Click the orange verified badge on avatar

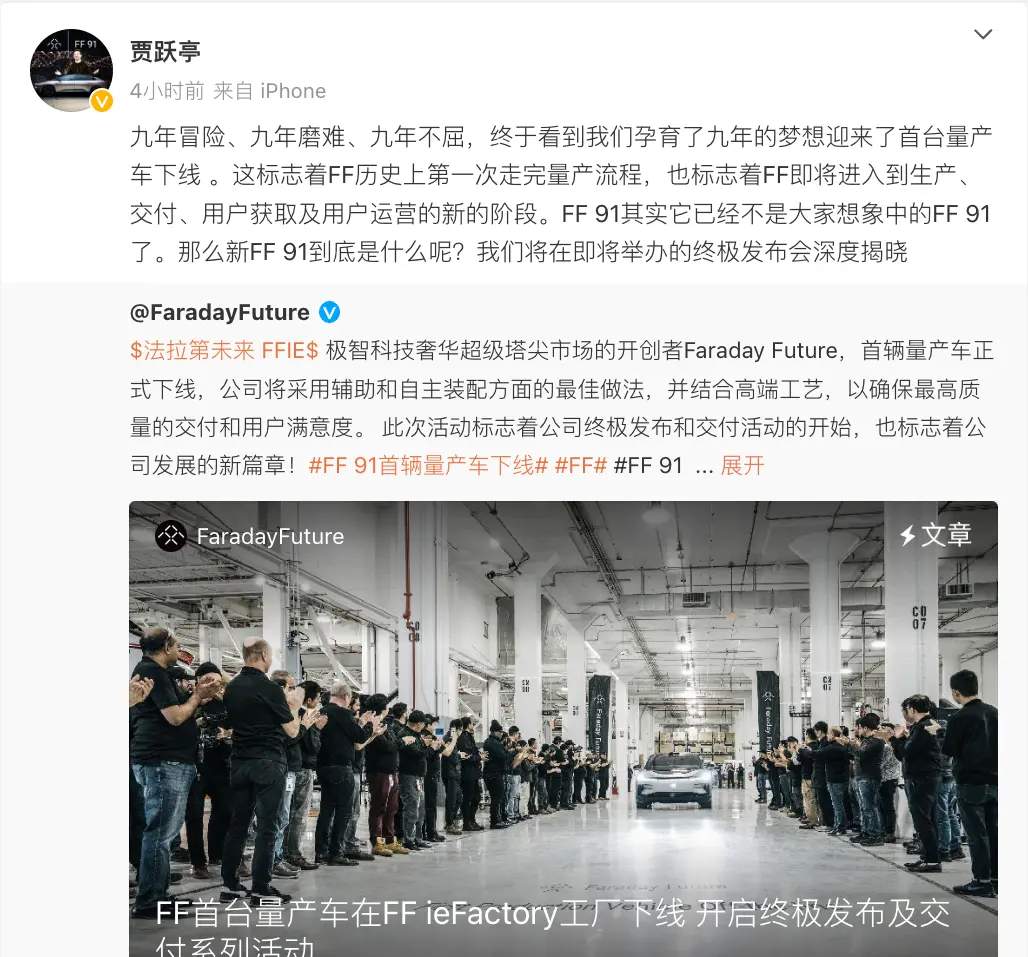tap(102, 101)
